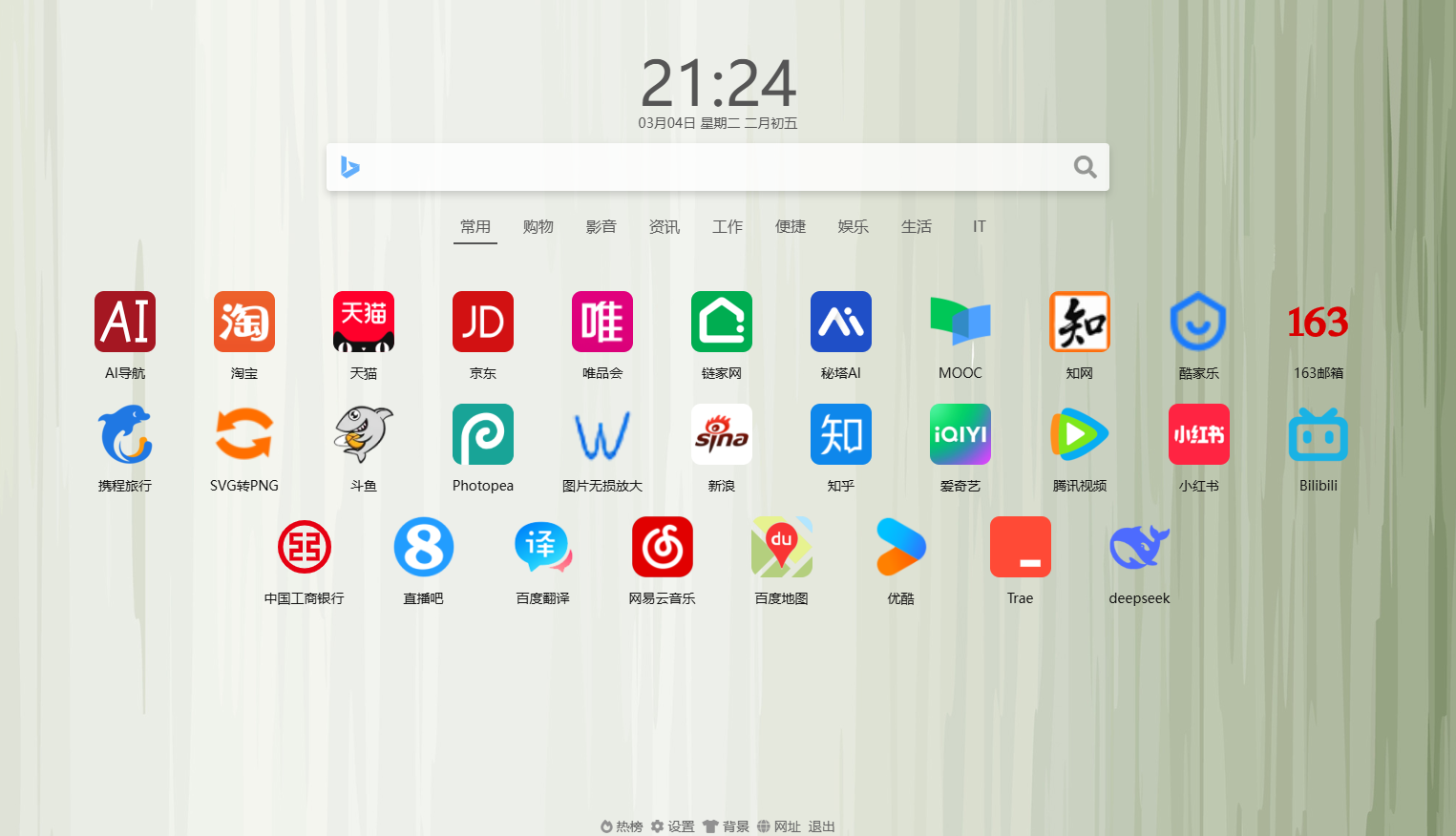This screenshot has width=1456, height=836.
Task: Open the 直播吧 shortcut icon
Action: coord(424,547)
